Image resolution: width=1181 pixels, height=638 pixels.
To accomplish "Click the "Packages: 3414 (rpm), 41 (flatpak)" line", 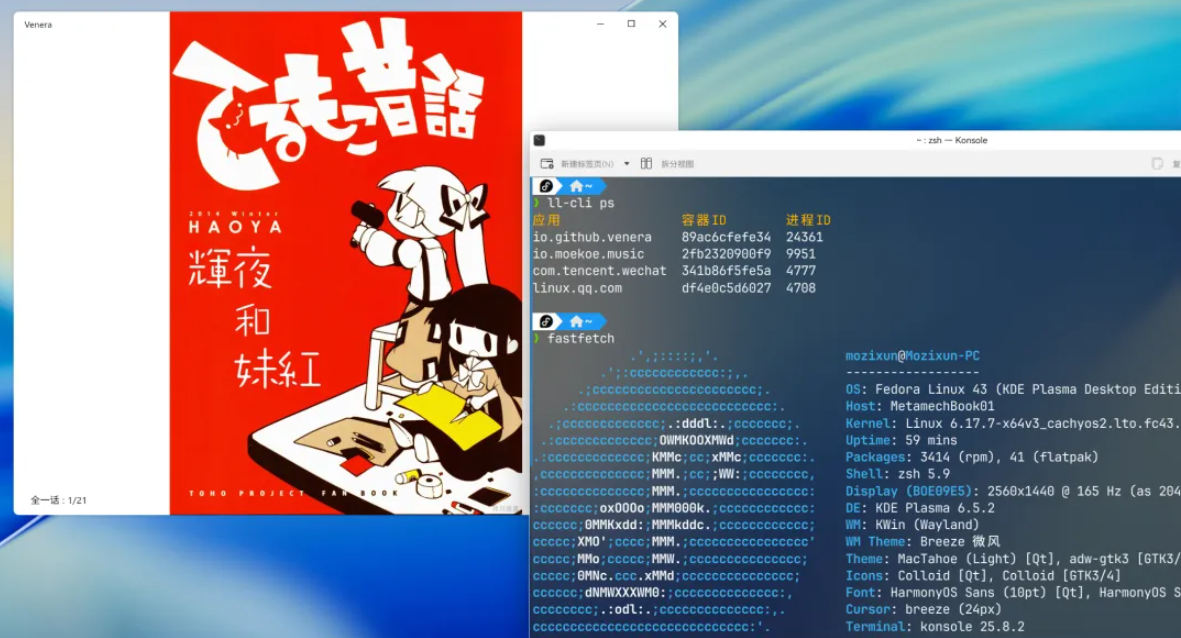I will pyautogui.click(x=972, y=457).
